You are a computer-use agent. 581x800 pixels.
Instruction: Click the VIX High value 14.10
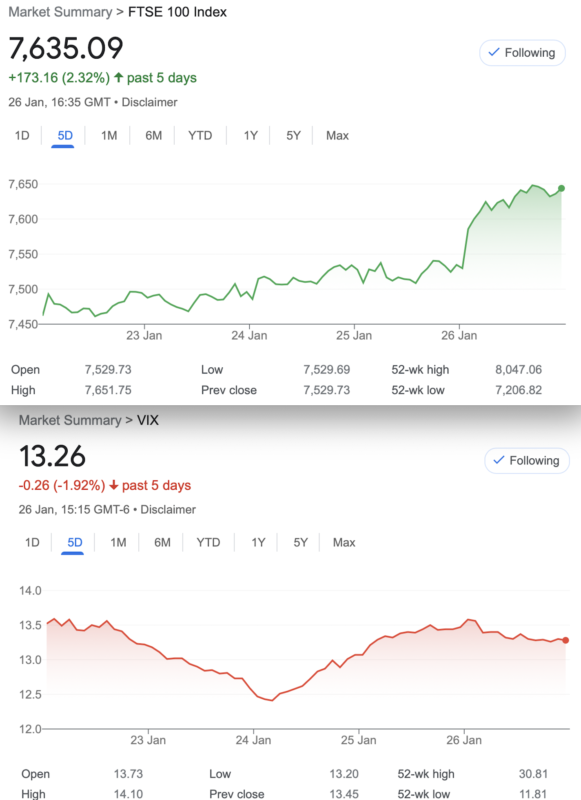[128, 794]
